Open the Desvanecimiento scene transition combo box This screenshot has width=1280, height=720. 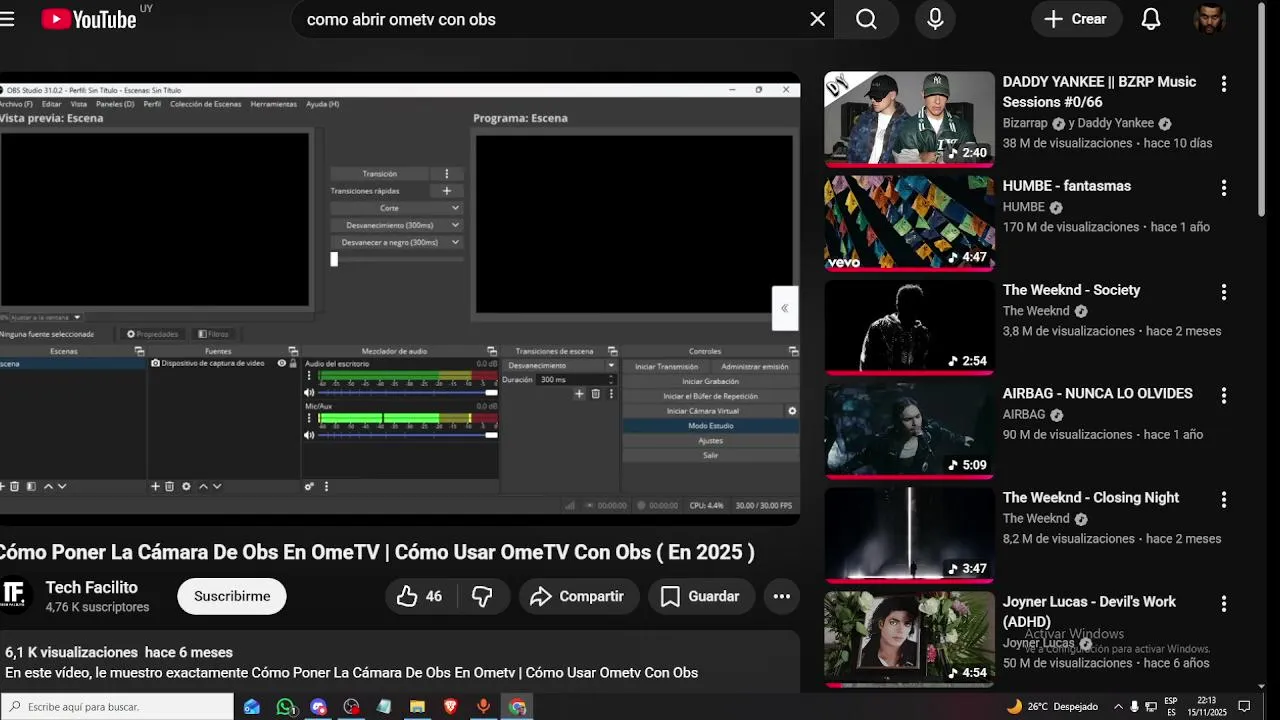(559, 365)
